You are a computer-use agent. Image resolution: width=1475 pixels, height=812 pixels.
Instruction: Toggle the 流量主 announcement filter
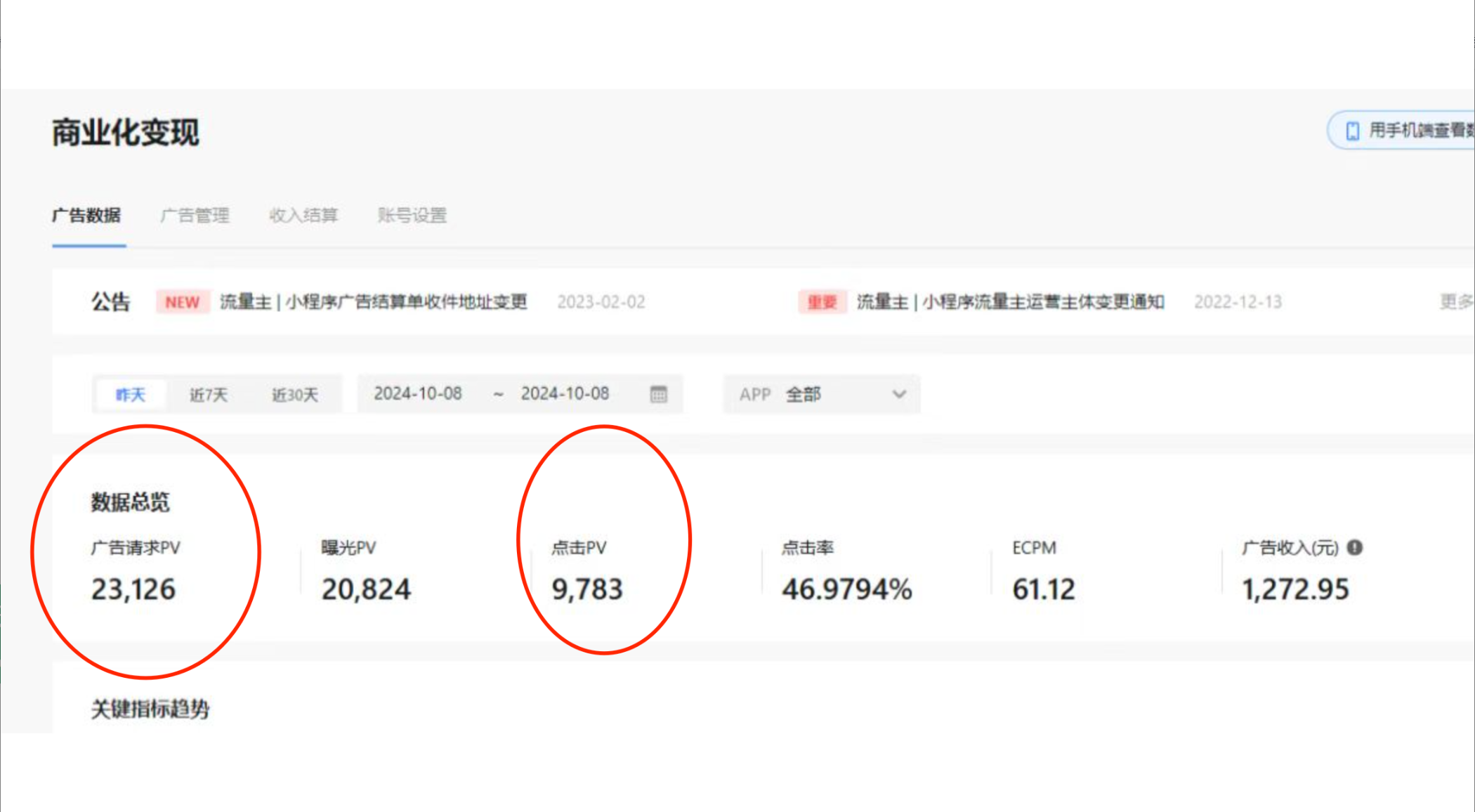tap(185, 302)
